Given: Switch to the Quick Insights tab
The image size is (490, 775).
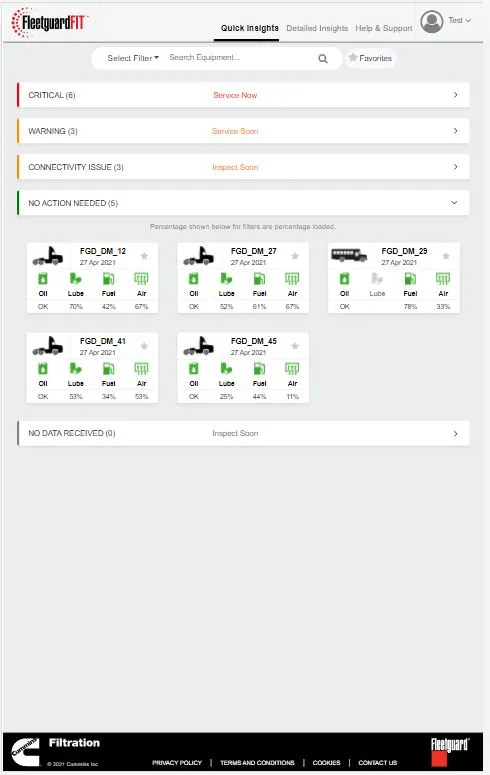Looking at the screenshot, I should click(250, 28).
